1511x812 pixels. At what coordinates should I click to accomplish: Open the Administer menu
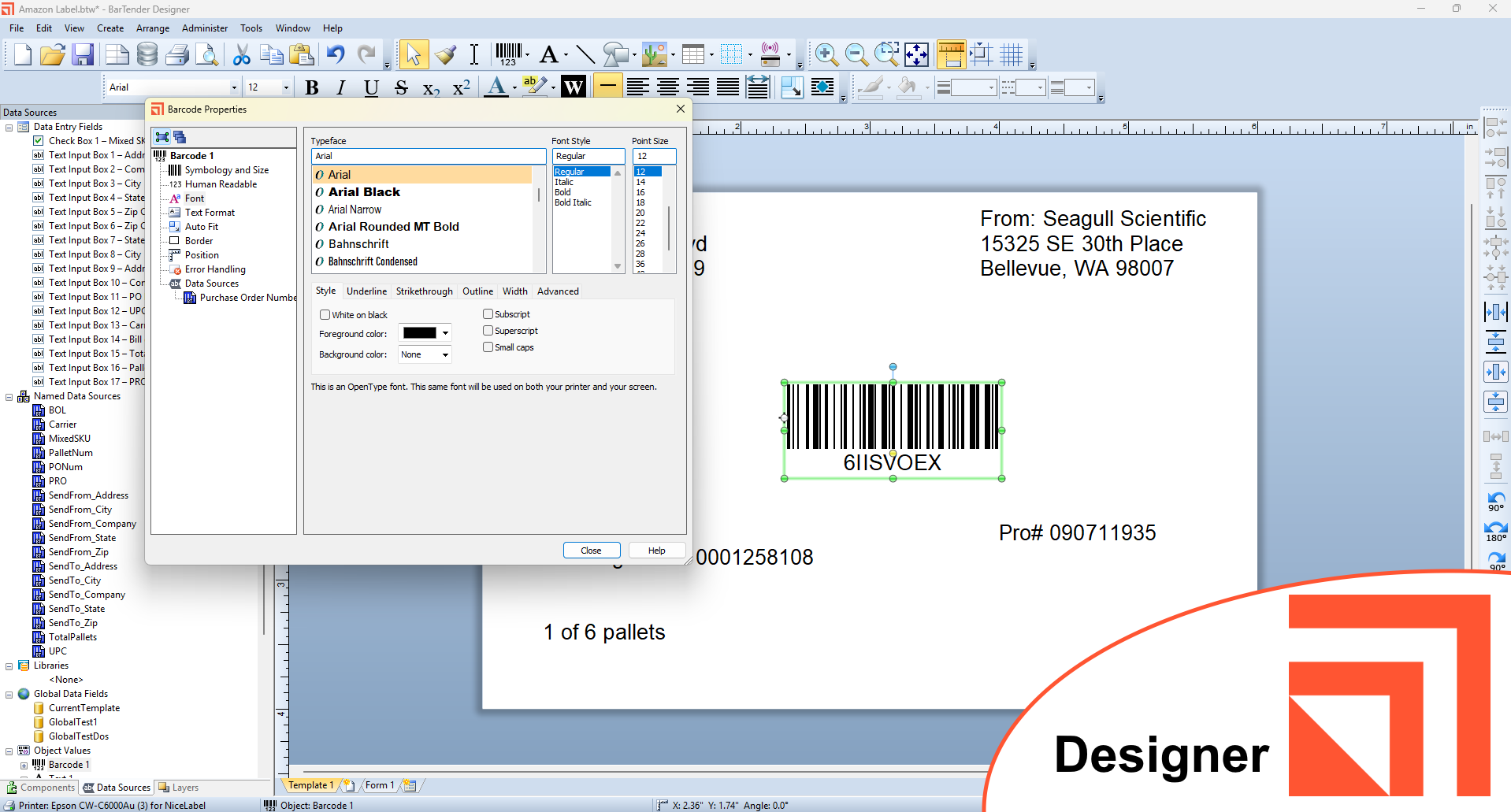pos(205,28)
